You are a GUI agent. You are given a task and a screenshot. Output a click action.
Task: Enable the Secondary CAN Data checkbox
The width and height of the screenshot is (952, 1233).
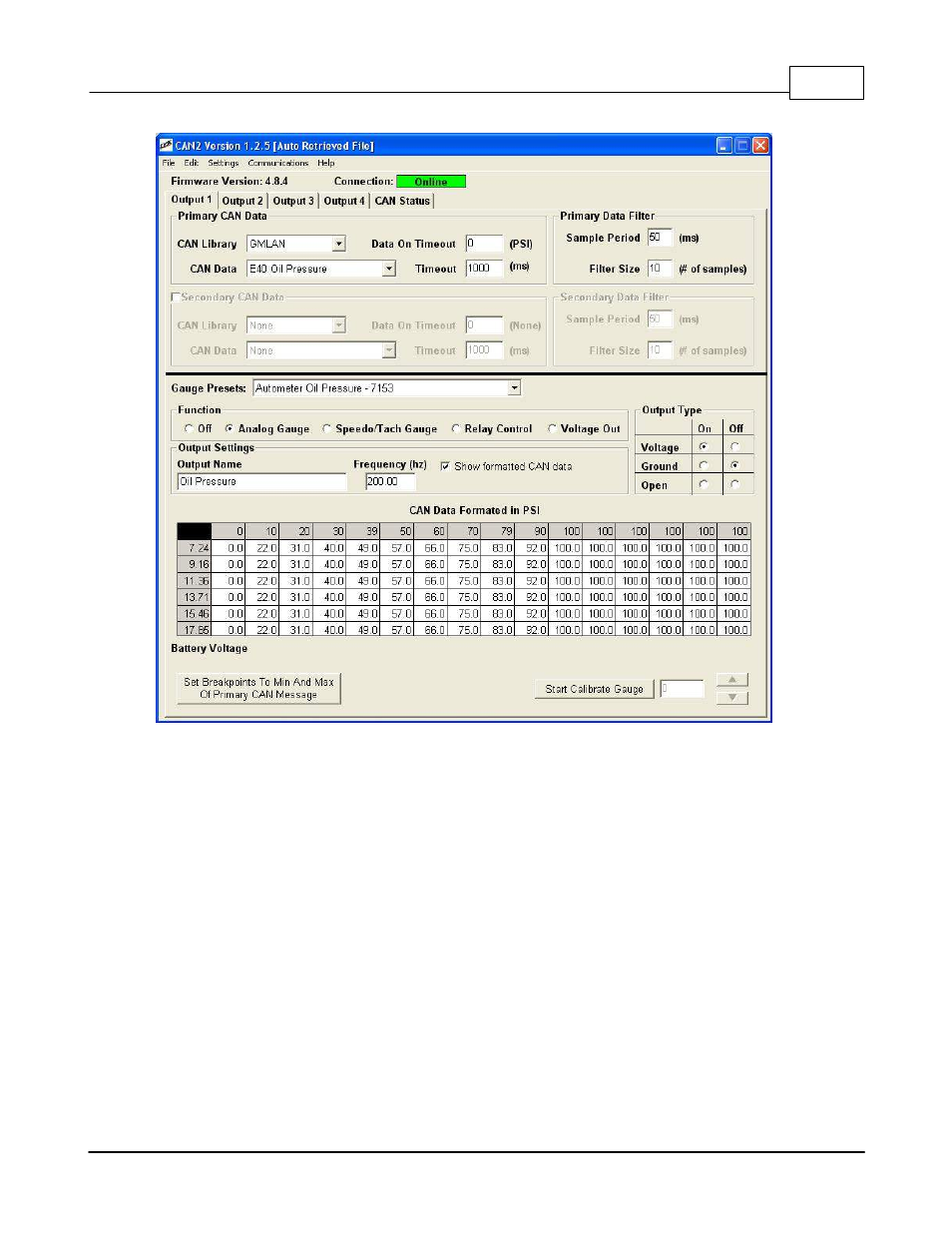176,298
